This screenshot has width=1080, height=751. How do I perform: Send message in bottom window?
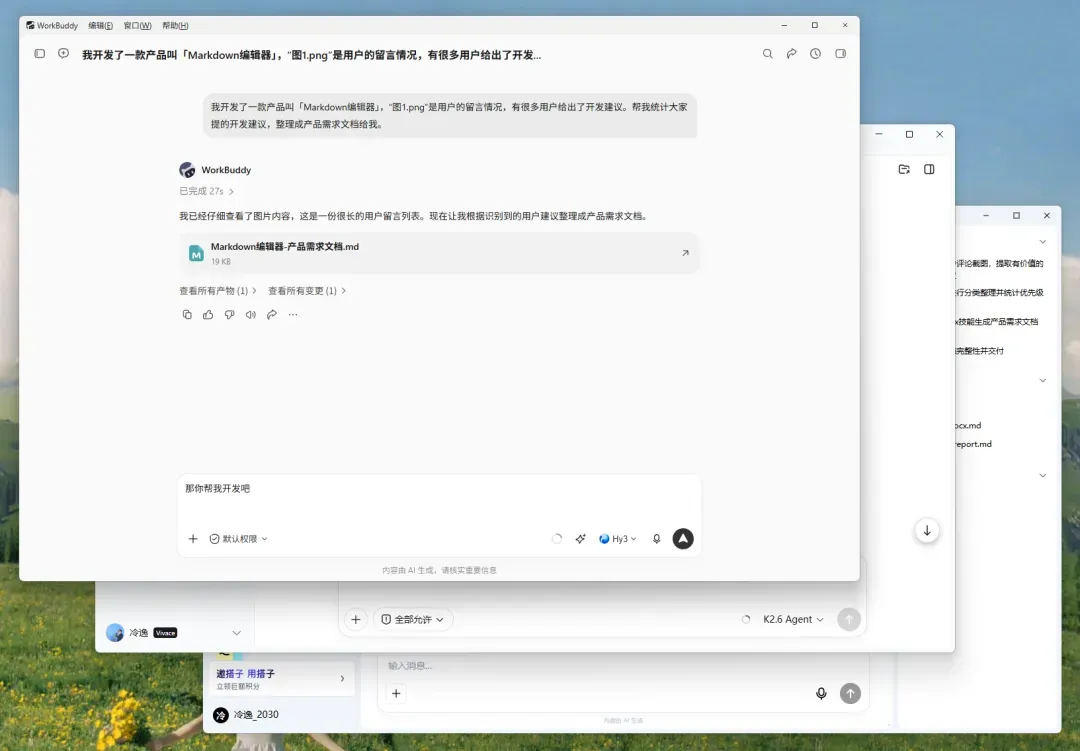click(850, 693)
